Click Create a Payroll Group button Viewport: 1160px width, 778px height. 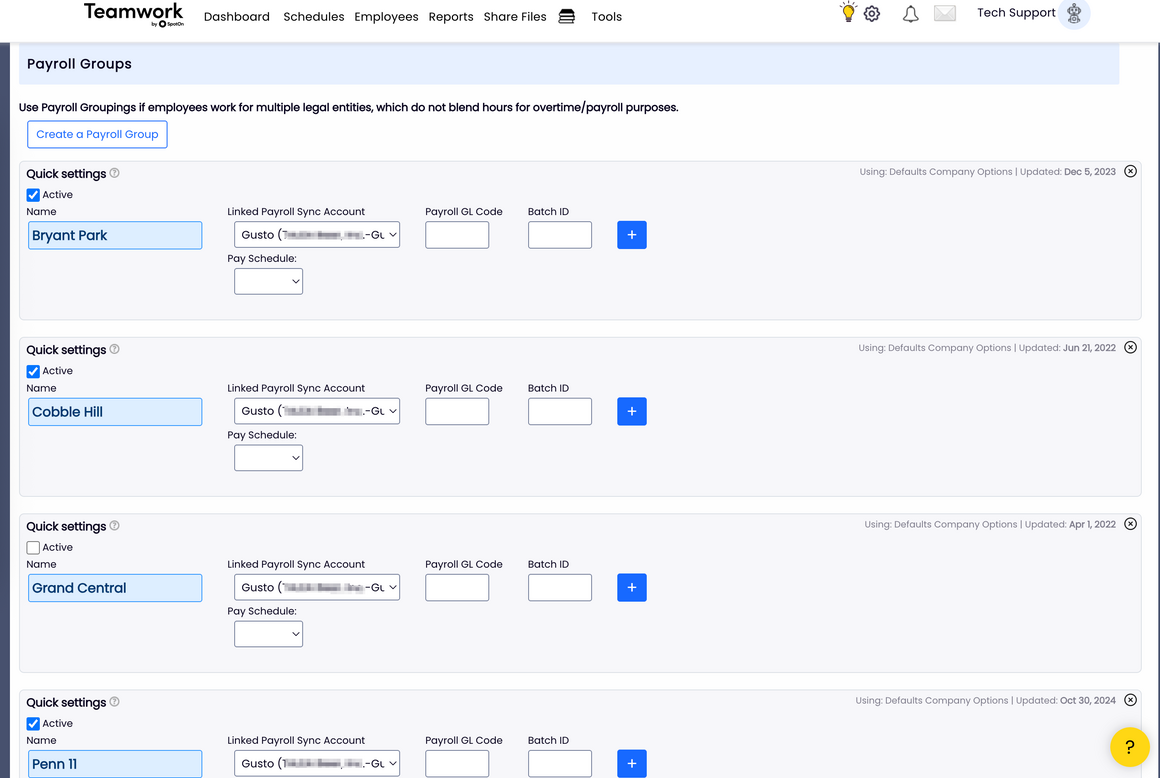97,135
